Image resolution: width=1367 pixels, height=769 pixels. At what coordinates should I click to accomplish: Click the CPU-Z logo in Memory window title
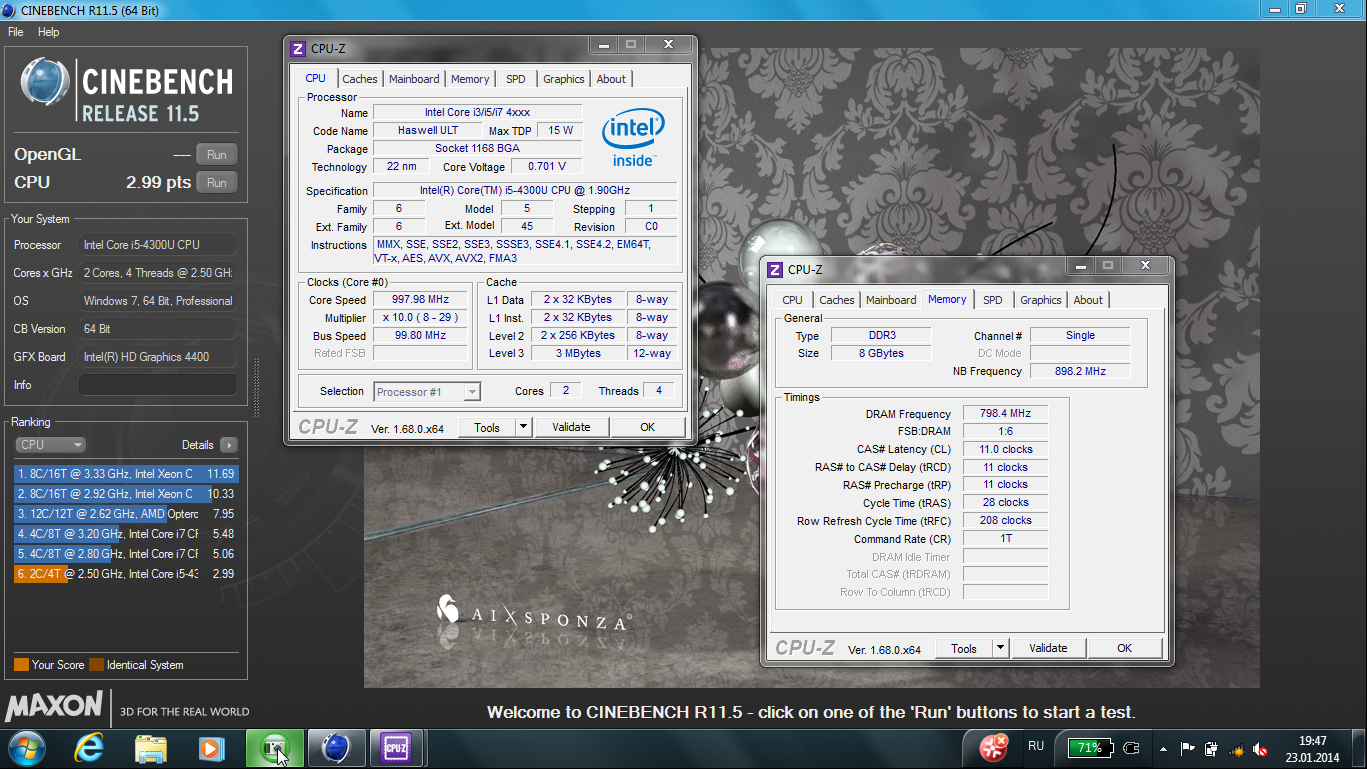[x=775, y=269]
